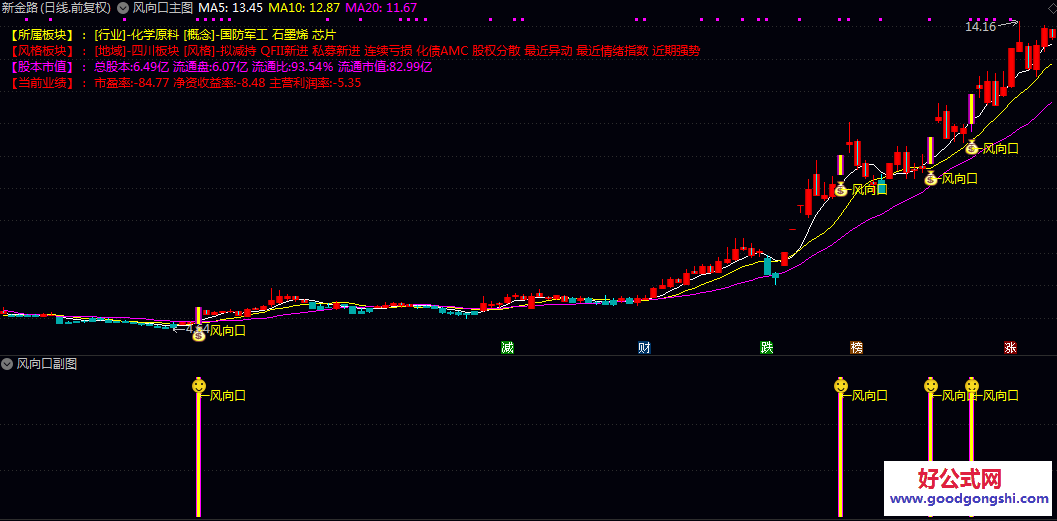Click the [行业]-化学原料 text
This screenshot has width=1057, height=521.
pos(137,34)
